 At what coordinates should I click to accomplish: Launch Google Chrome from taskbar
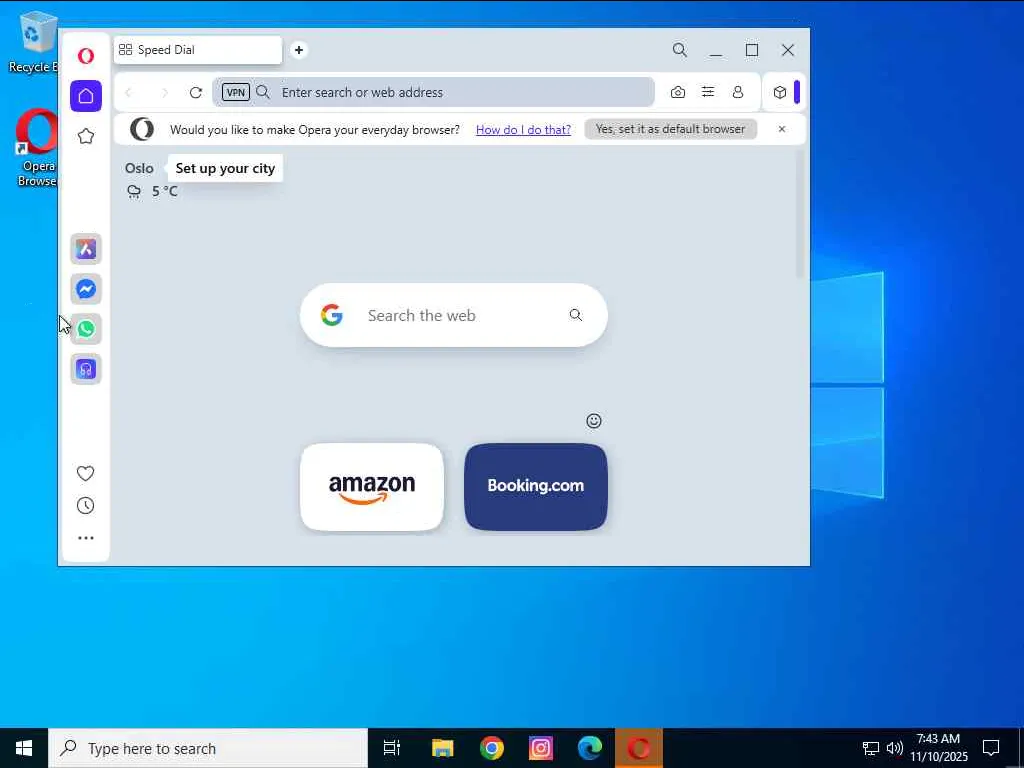[x=492, y=748]
